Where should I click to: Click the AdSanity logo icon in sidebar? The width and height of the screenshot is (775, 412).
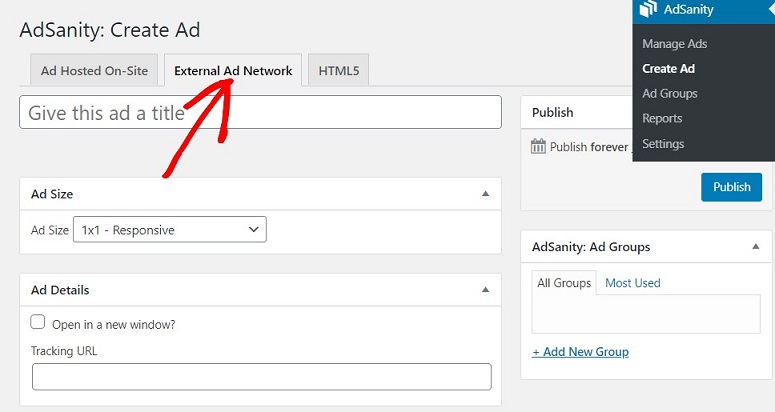[x=648, y=9]
